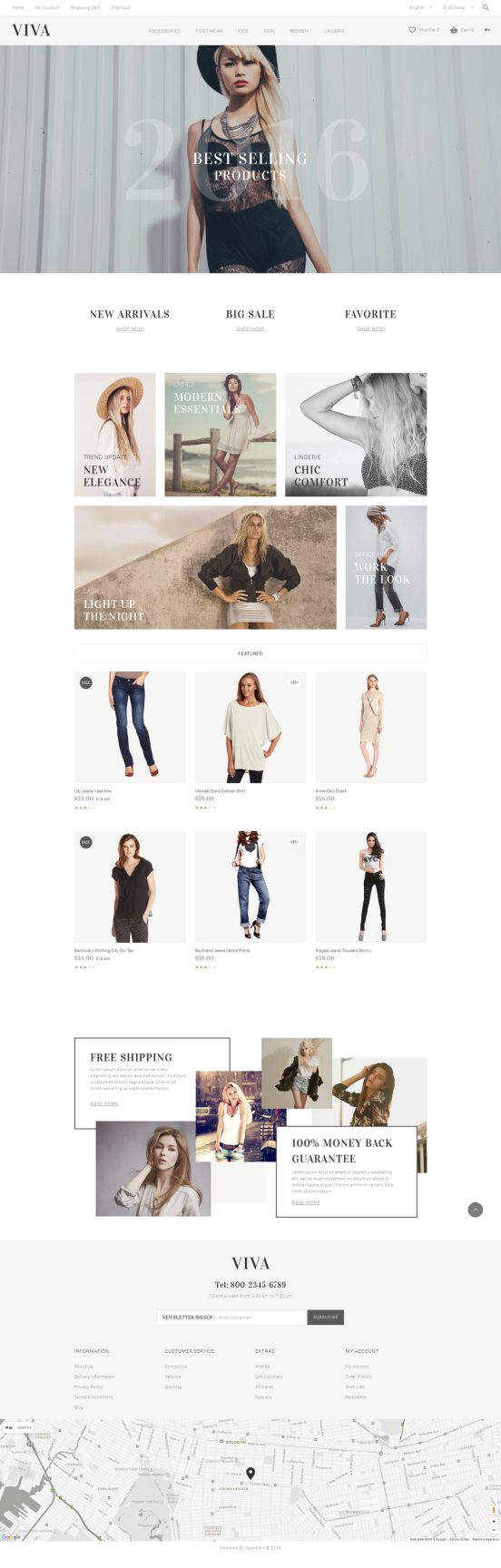501x1568 pixels.
Task: Open the English language dropdown
Action: point(421,7)
